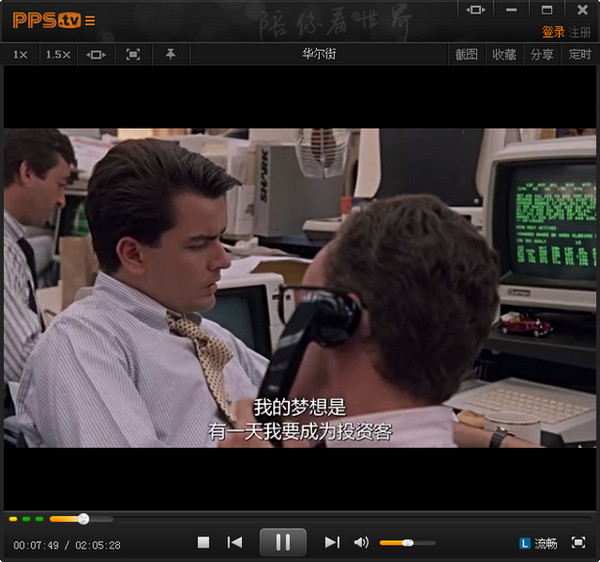Viewport: 600px width, 562px height.
Task: Open the 定时 timer option
Action: pos(579,55)
